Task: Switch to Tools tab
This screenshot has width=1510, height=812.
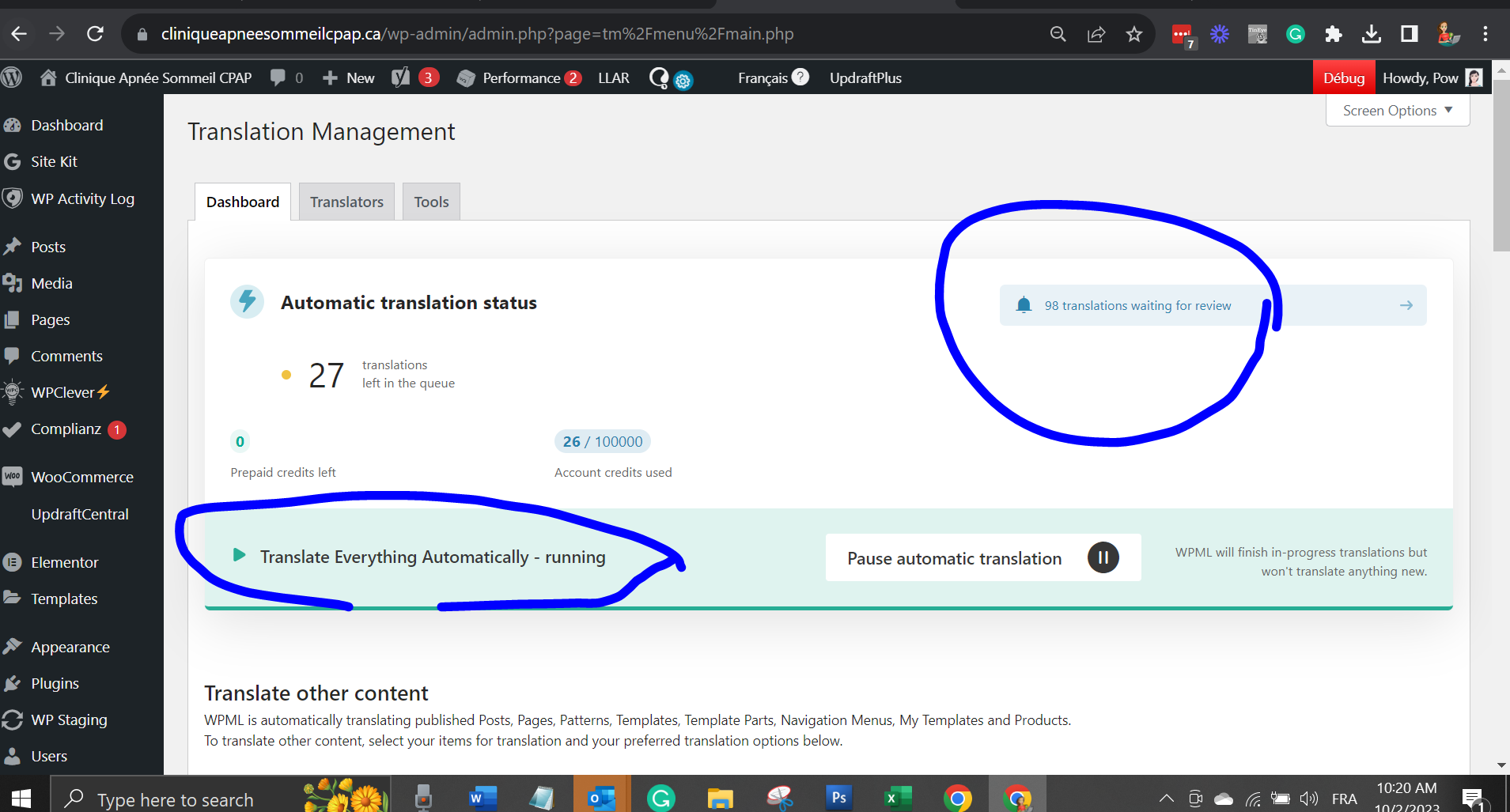Action: coord(431,202)
